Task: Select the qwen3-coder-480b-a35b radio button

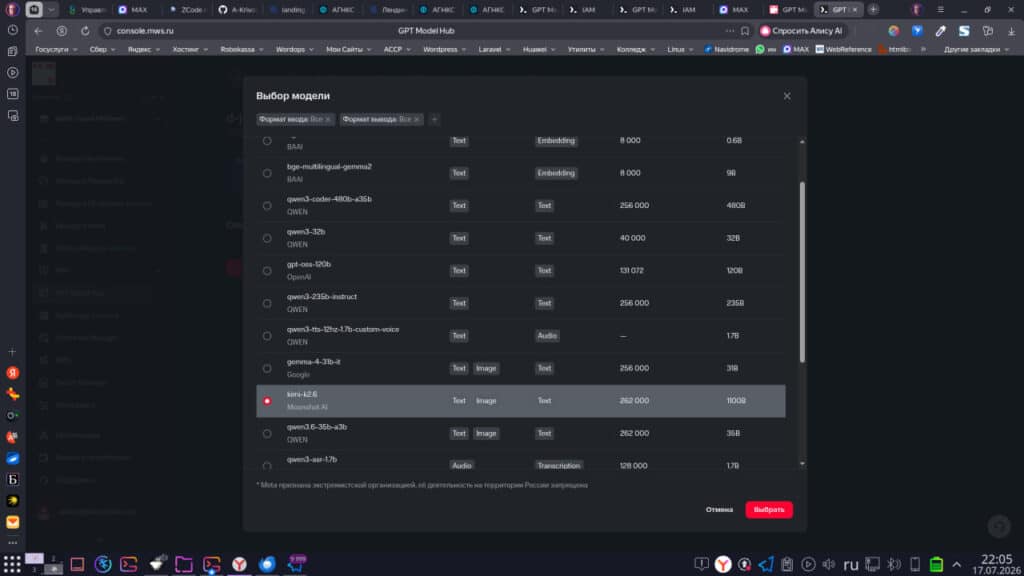Action: [x=267, y=206]
